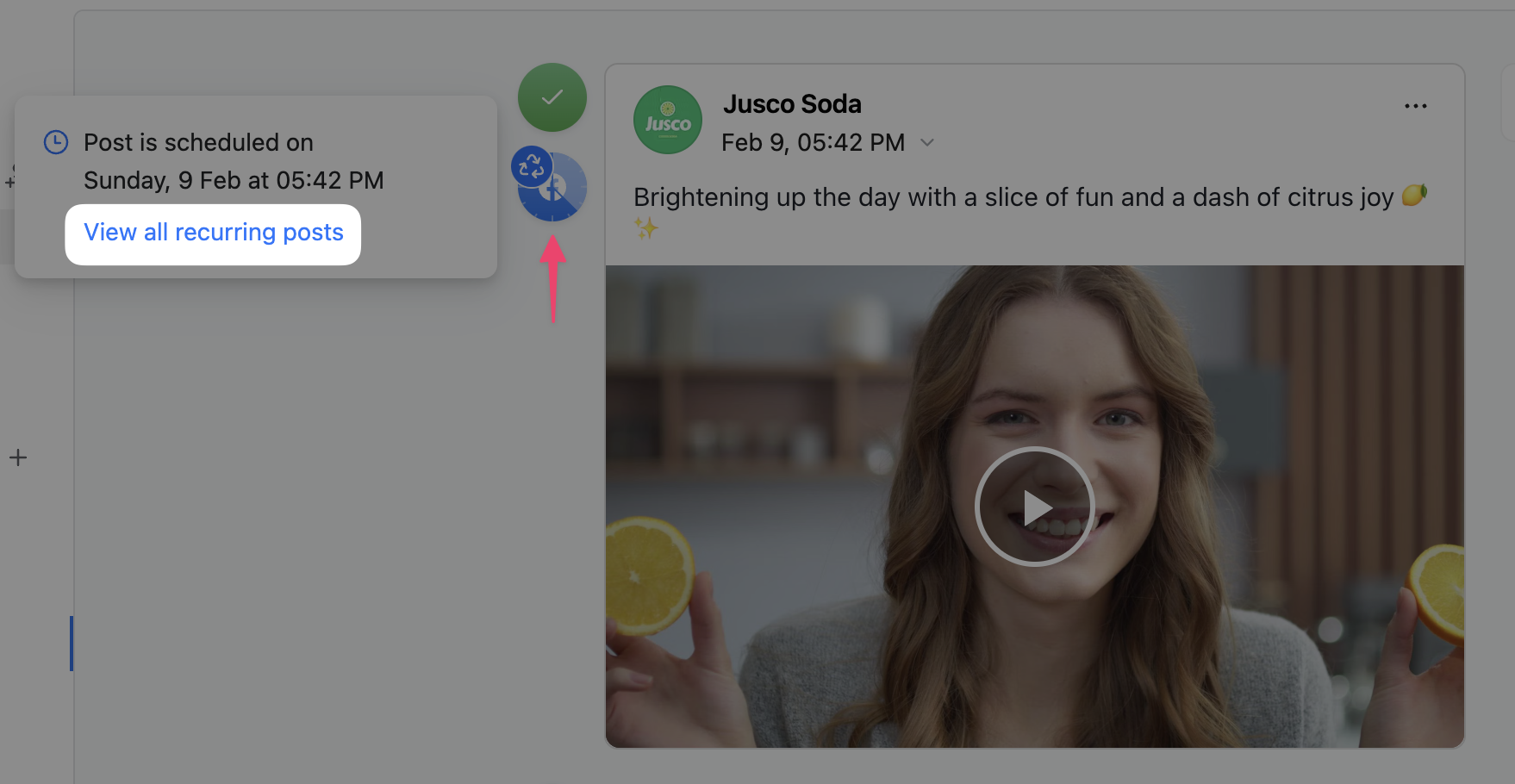1515x784 pixels.
Task: Expand the chevron next to post date
Action: pos(927,142)
